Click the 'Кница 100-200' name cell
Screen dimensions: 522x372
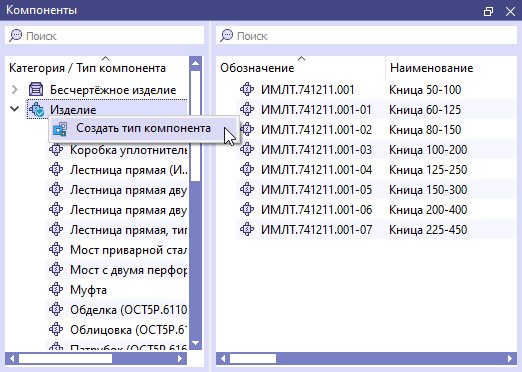pos(428,150)
